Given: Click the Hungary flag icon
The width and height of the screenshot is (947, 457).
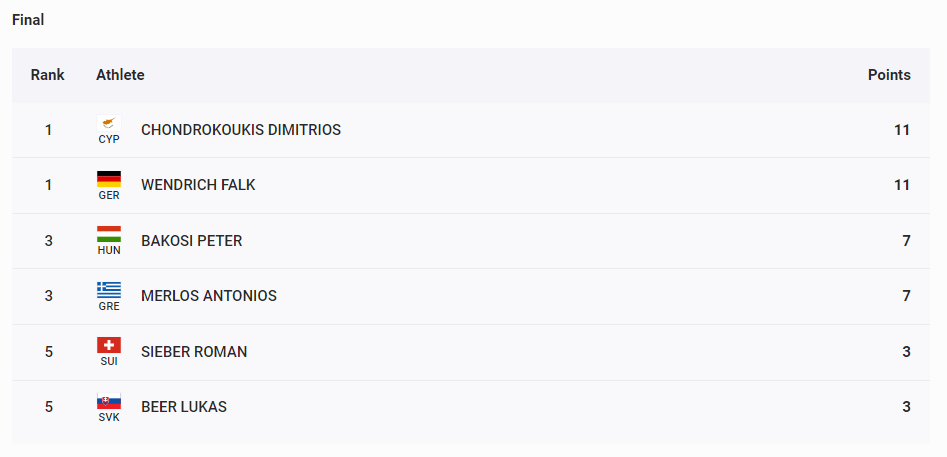Looking at the screenshot, I should pos(109,234).
